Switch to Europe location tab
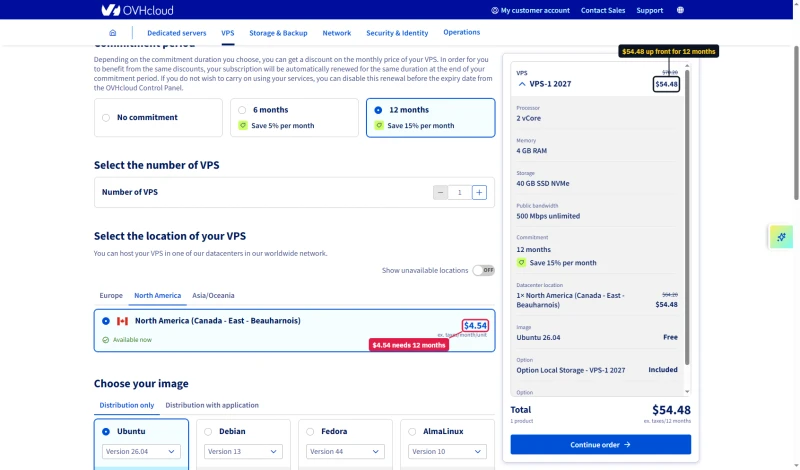Image resolution: width=800 pixels, height=470 pixels. [111, 295]
